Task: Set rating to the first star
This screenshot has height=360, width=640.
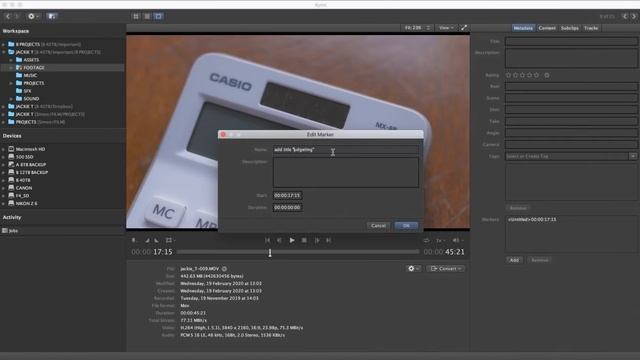Action: coord(508,75)
